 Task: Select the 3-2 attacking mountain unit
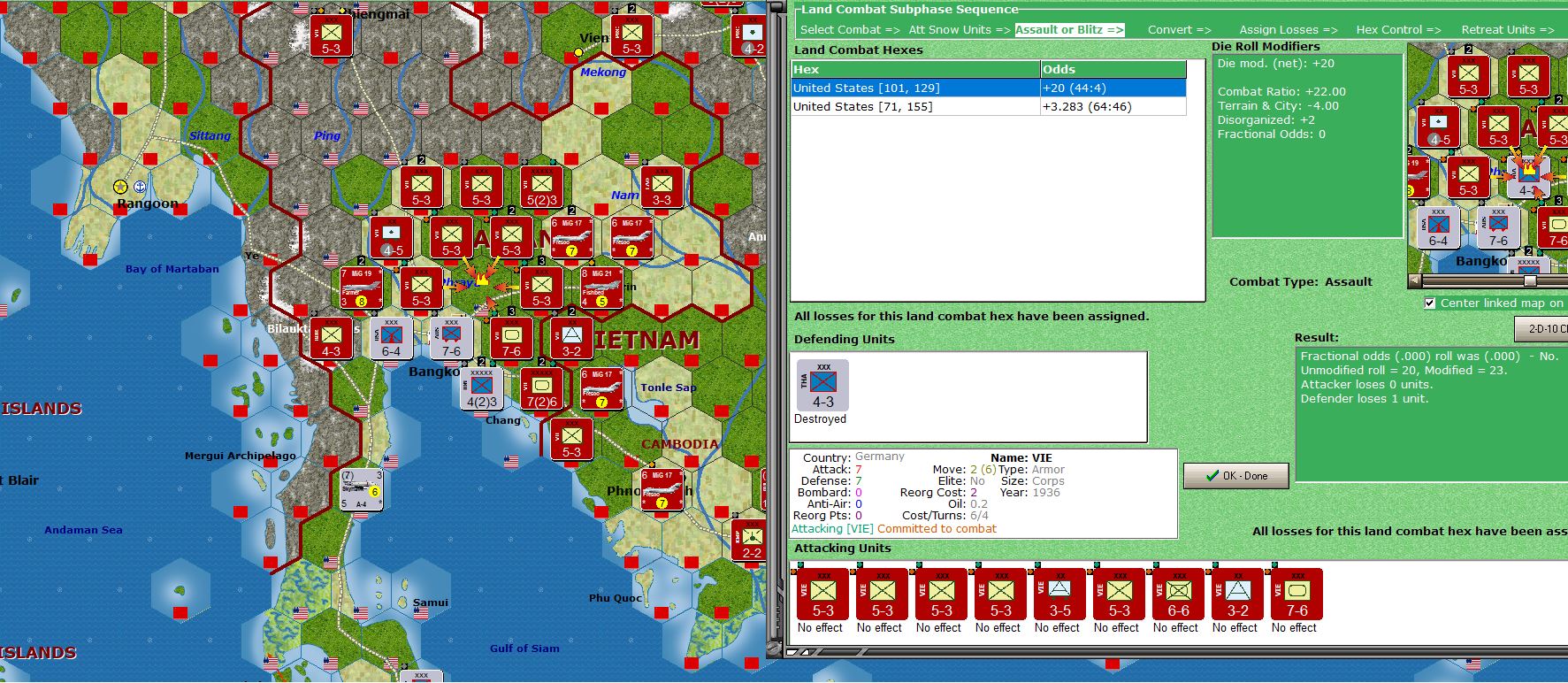tap(1237, 594)
